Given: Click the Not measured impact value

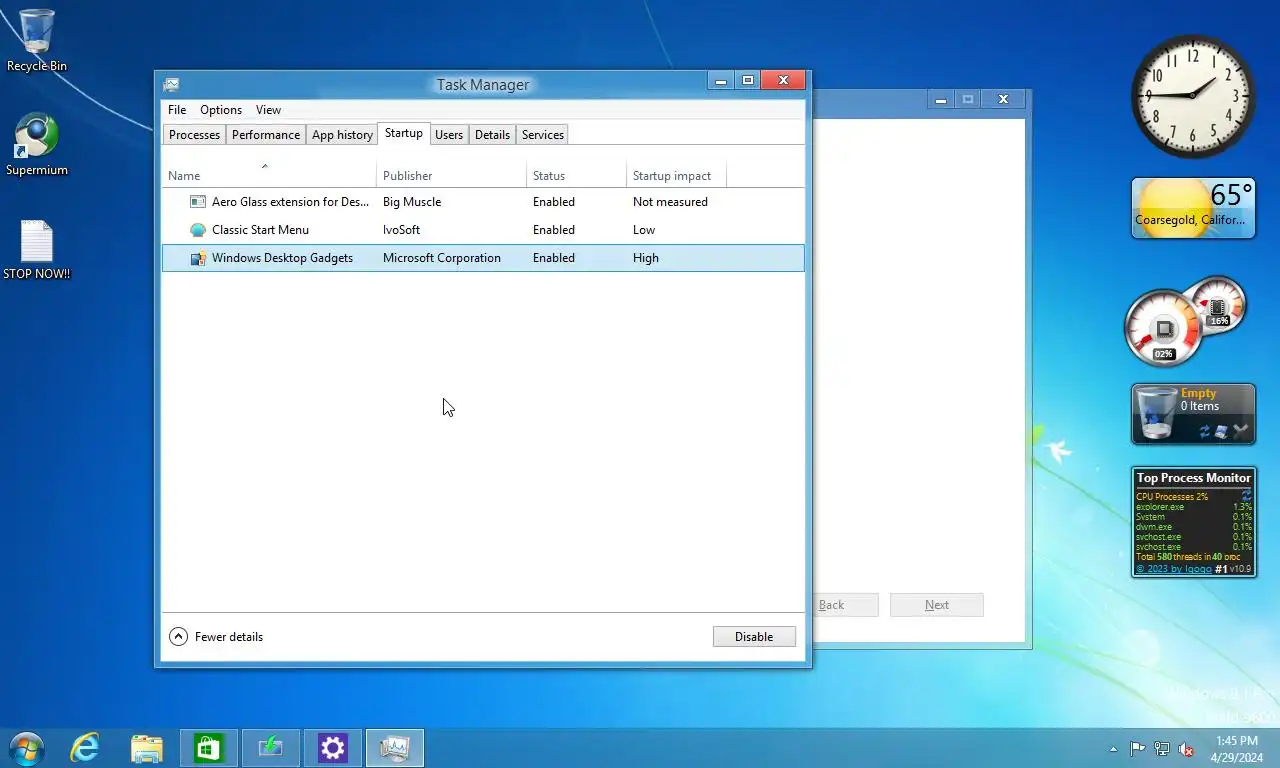Looking at the screenshot, I should tap(670, 202).
